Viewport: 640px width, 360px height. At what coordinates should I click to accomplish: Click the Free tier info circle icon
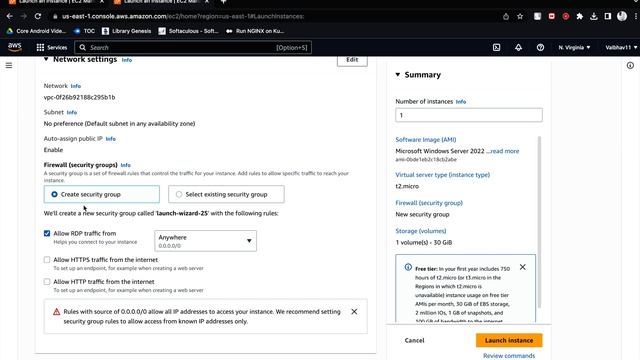tap(408, 267)
